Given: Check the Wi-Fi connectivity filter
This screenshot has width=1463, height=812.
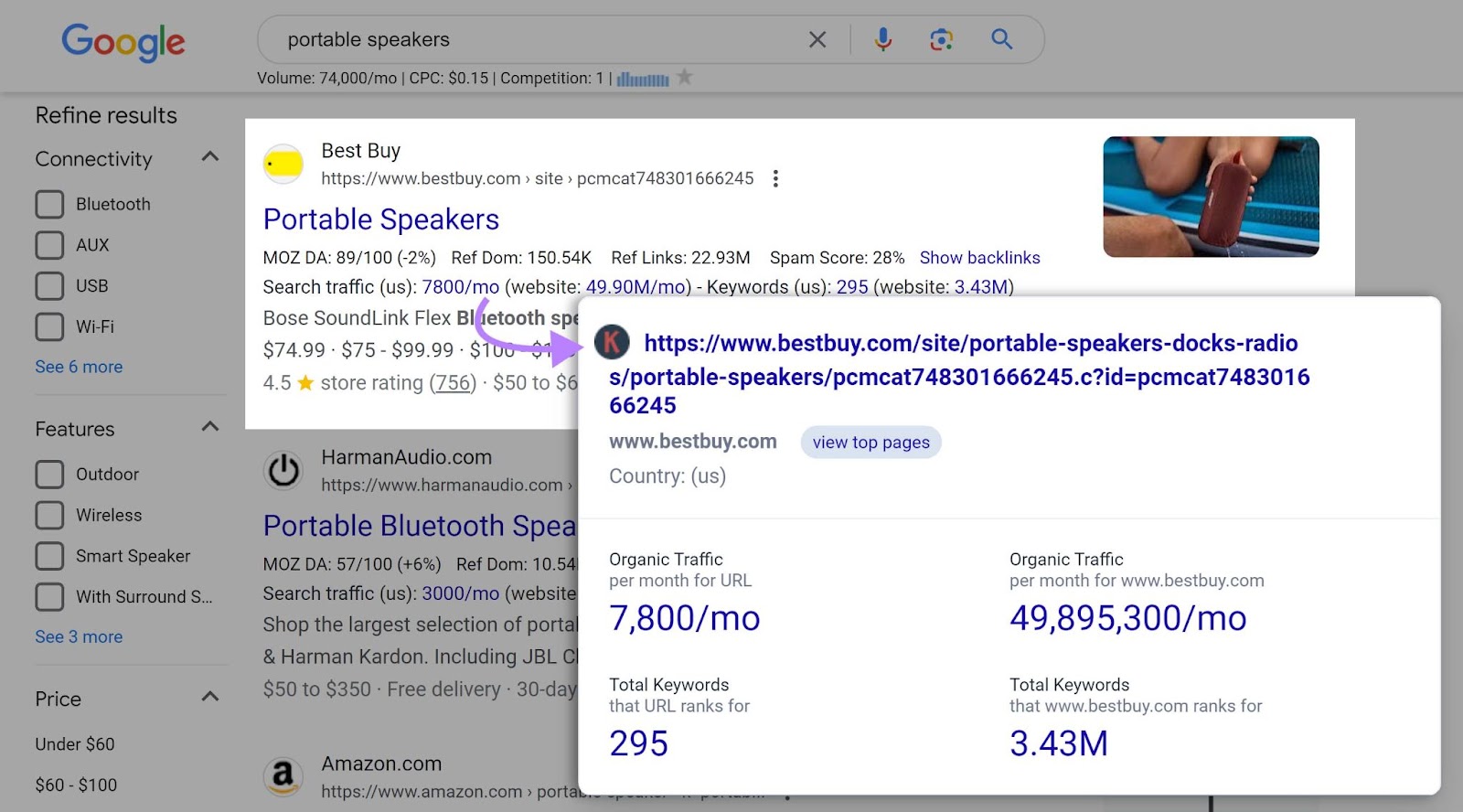Looking at the screenshot, I should 49,326.
